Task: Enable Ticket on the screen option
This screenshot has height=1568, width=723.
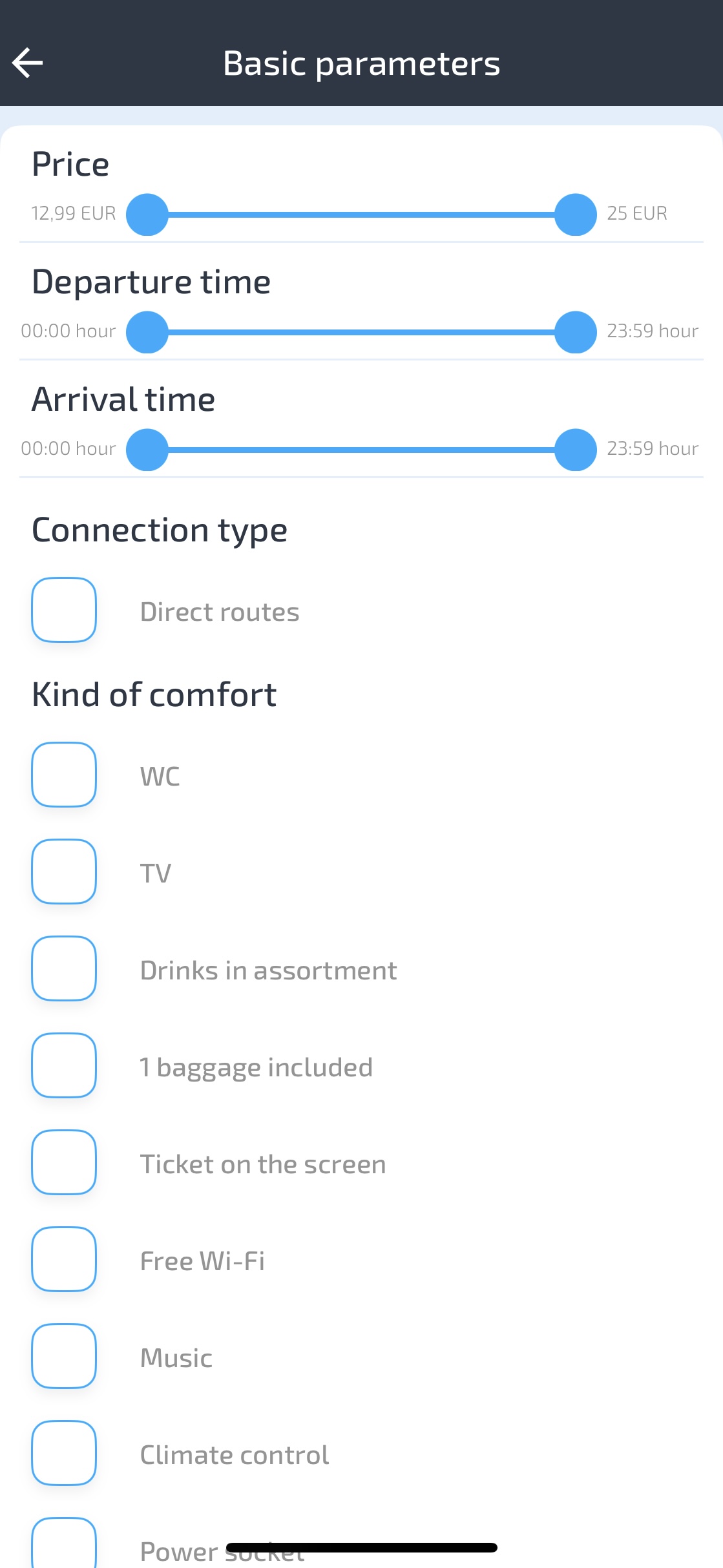Action: click(64, 1162)
